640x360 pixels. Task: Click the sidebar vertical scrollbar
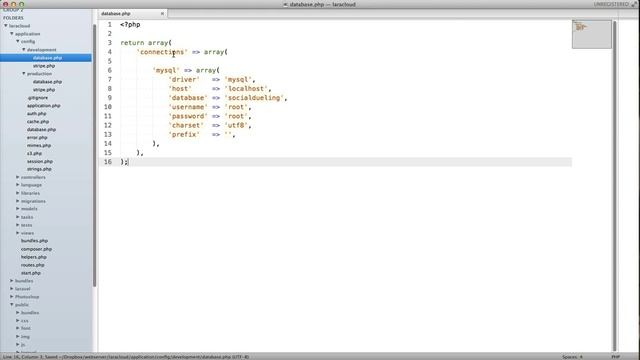tap(94, 155)
